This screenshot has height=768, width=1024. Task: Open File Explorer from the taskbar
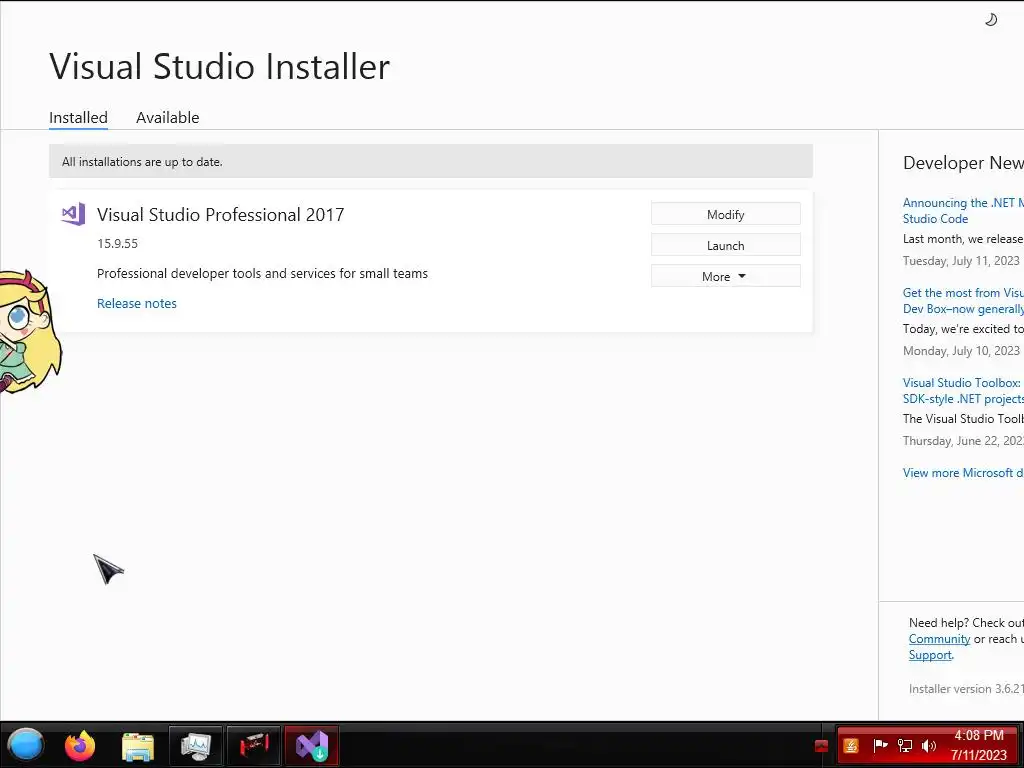tap(138, 746)
